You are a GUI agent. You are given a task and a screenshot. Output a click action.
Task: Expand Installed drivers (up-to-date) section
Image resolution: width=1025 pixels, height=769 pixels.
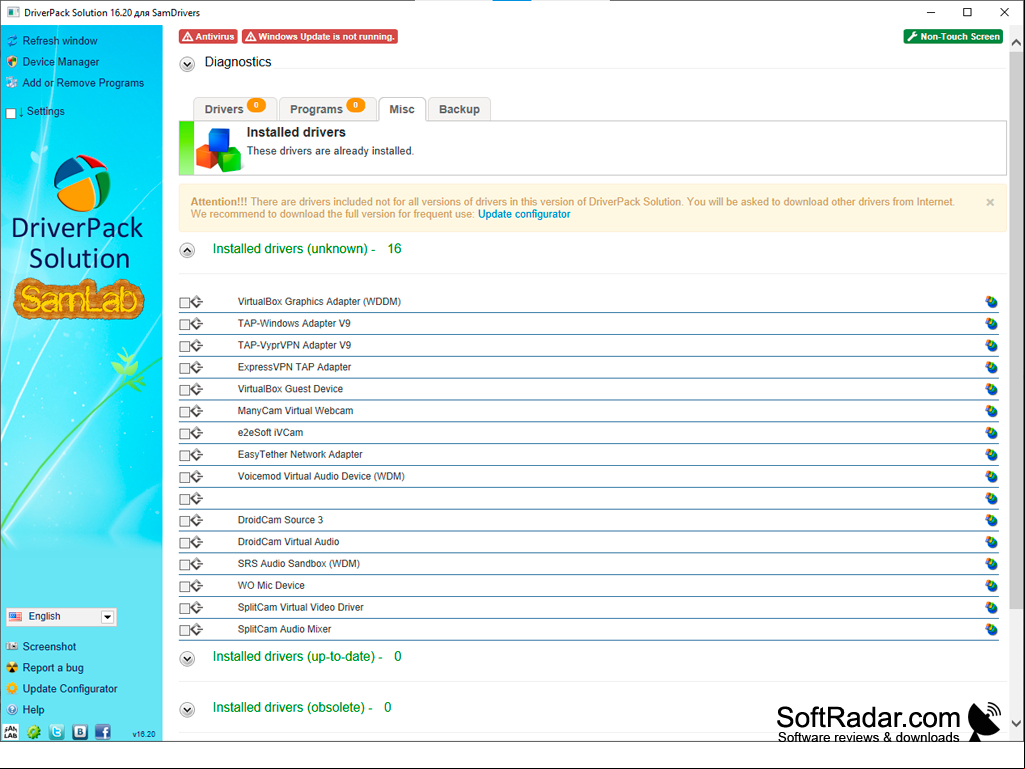click(187, 658)
